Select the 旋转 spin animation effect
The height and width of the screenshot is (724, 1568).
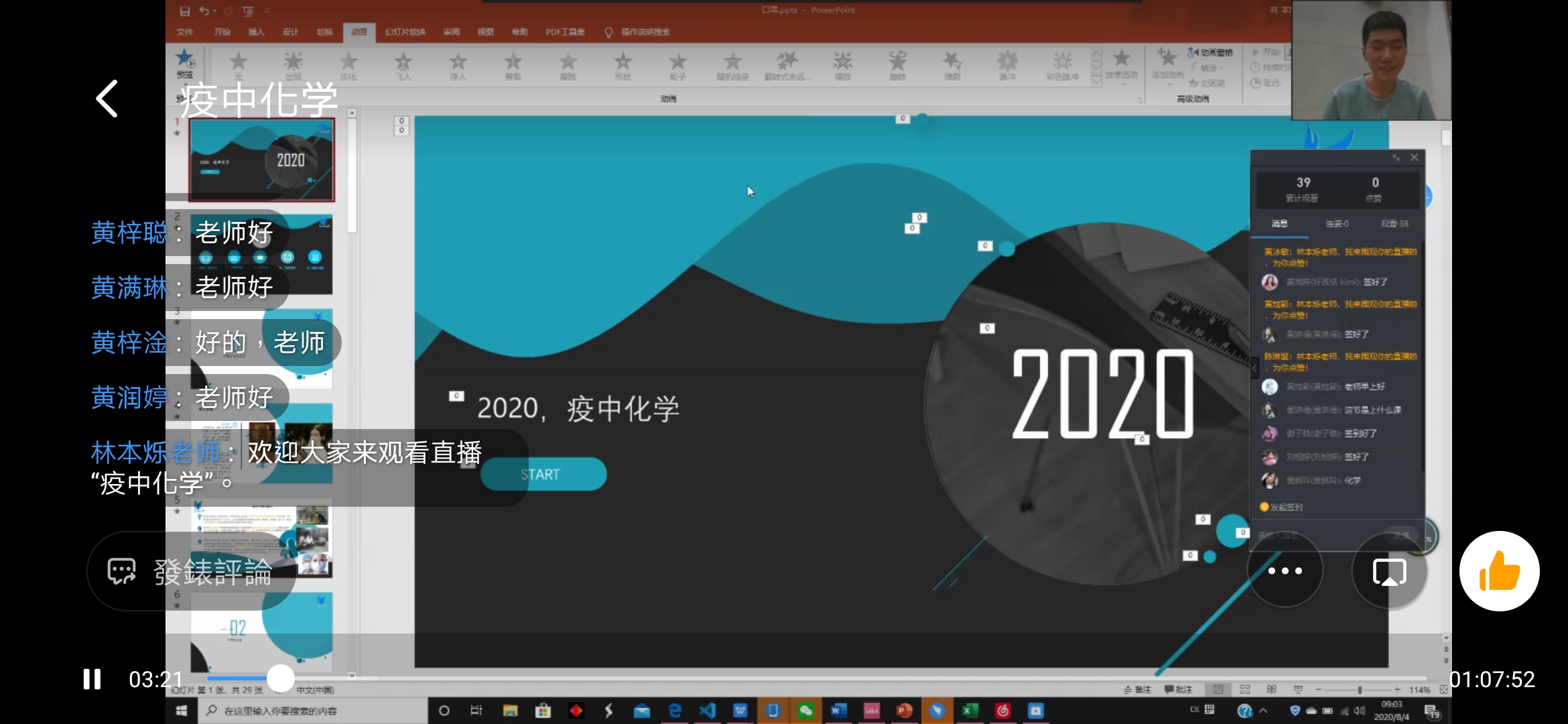[x=898, y=66]
